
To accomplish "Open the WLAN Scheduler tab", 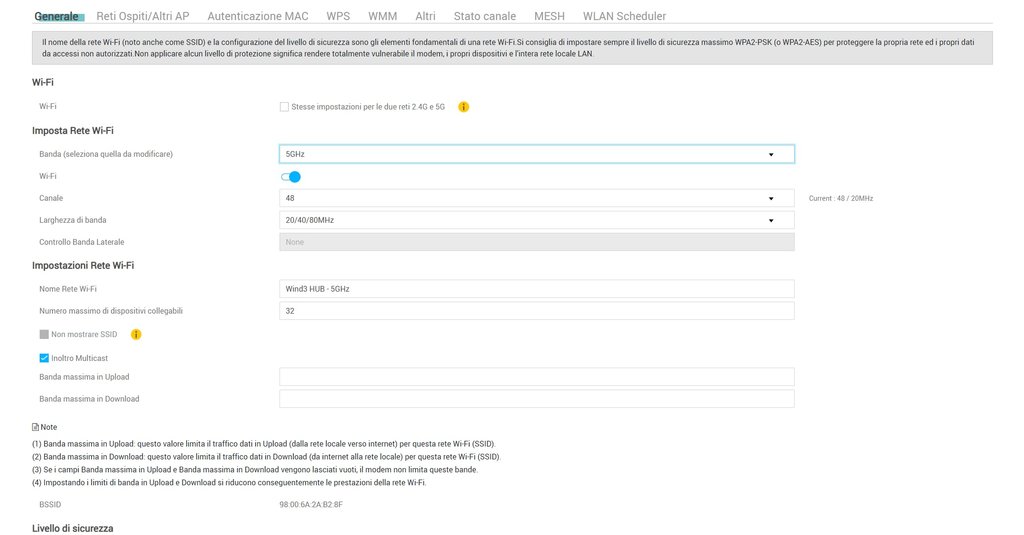I will pyautogui.click(x=624, y=16).
